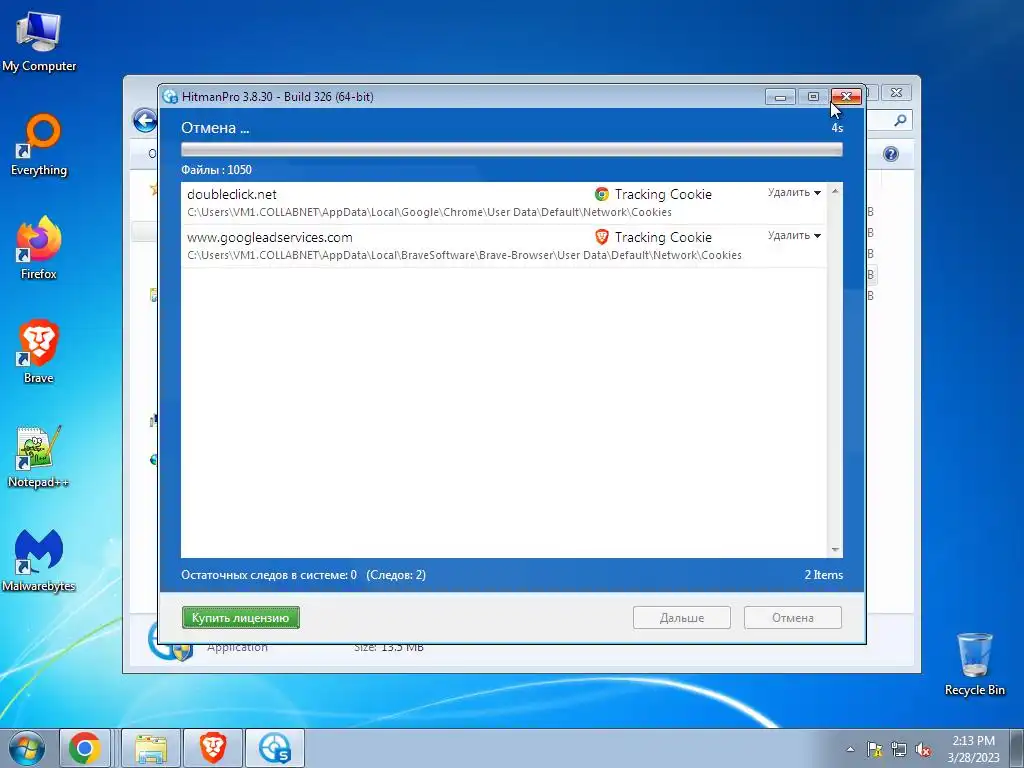Select the www.googleadservices.com entry
Viewport: 1024px width, 768px height.
[x=503, y=246]
